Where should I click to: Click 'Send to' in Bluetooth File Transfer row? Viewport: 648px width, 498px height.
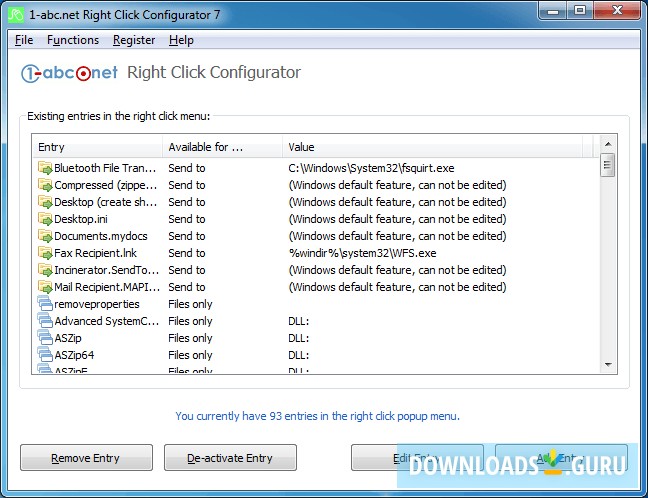(x=186, y=168)
